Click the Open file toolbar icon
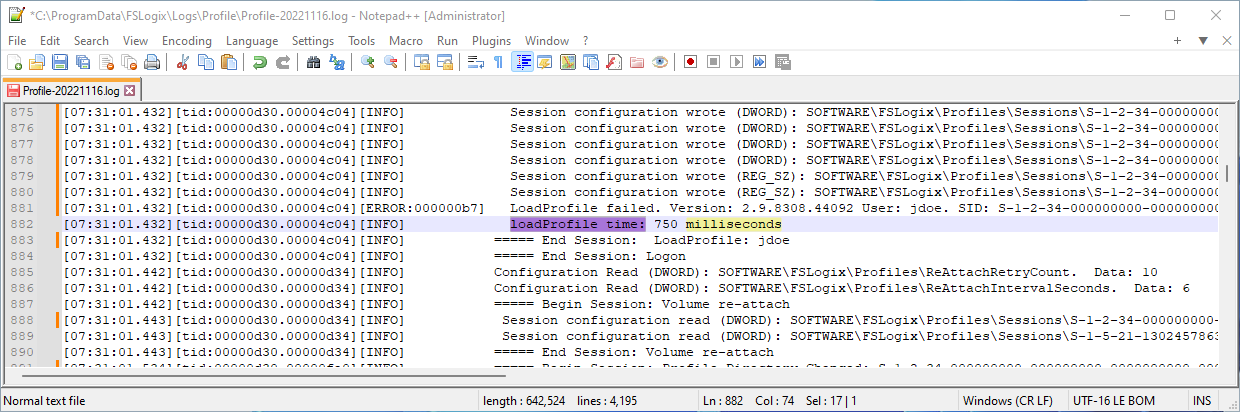This screenshot has height=412, width=1240. (x=38, y=62)
